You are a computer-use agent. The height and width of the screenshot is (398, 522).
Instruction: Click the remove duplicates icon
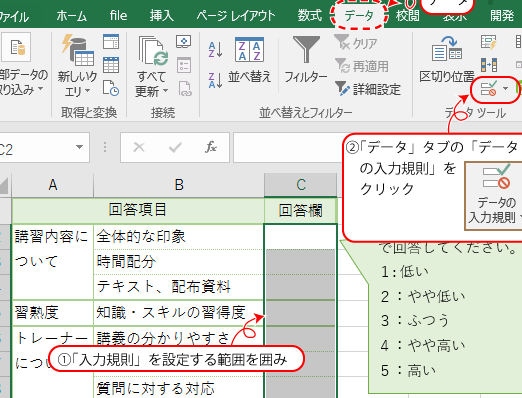pyautogui.click(x=489, y=65)
